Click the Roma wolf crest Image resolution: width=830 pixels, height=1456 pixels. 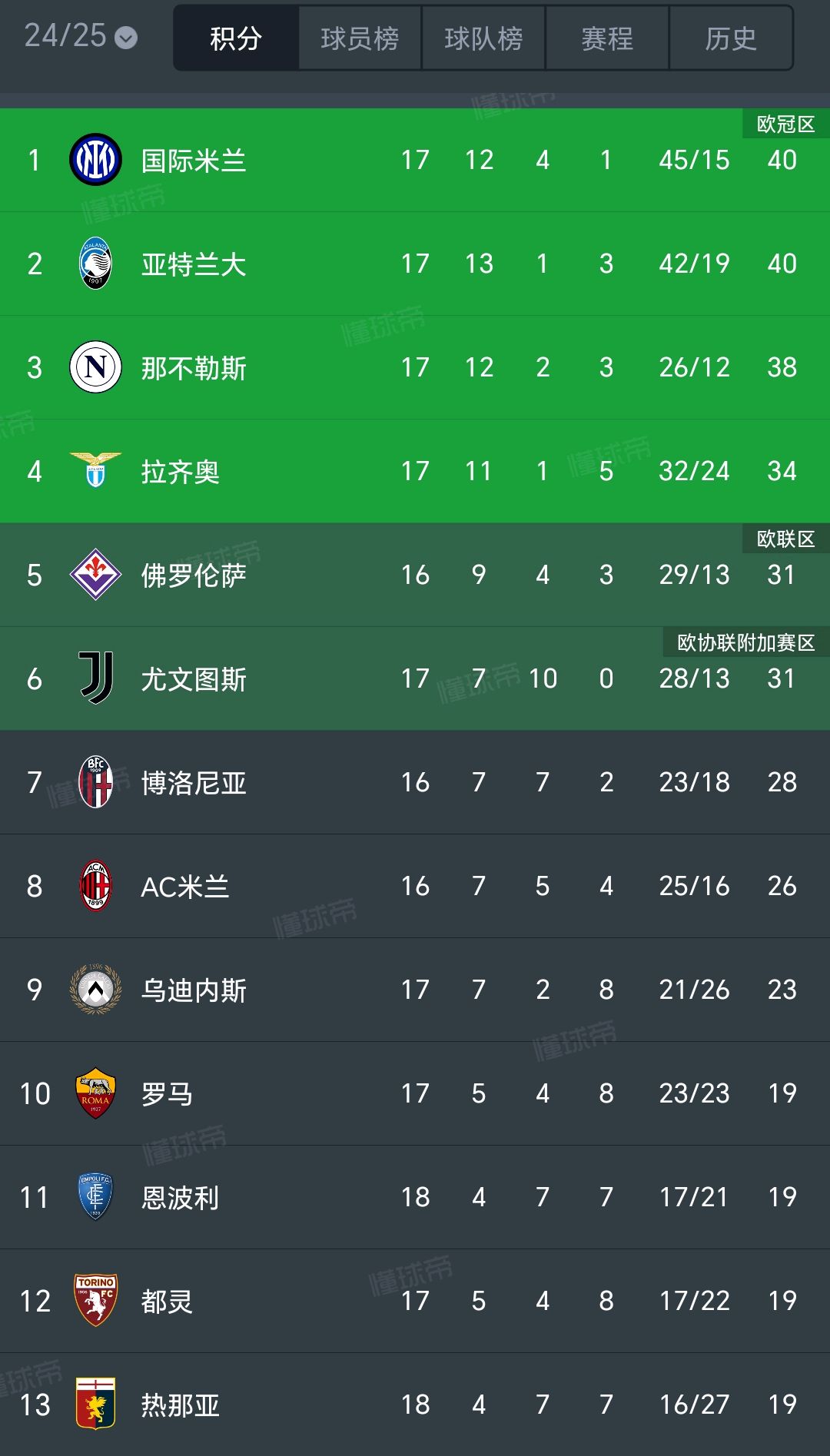pos(95,1093)
